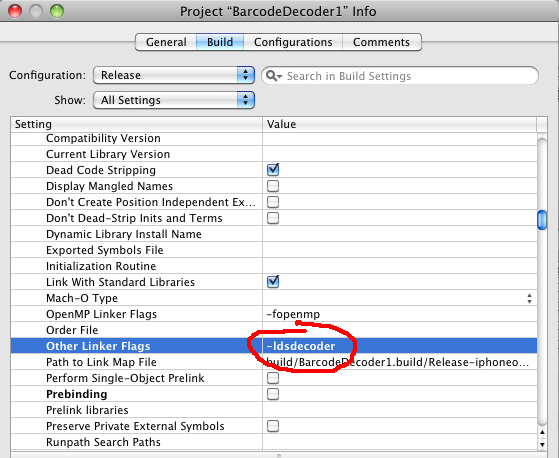Image resolution: width=559 pixels, height=458 pixels.
Task: Select the OpenMP Linker Flags row
Action: coord(274,314)
